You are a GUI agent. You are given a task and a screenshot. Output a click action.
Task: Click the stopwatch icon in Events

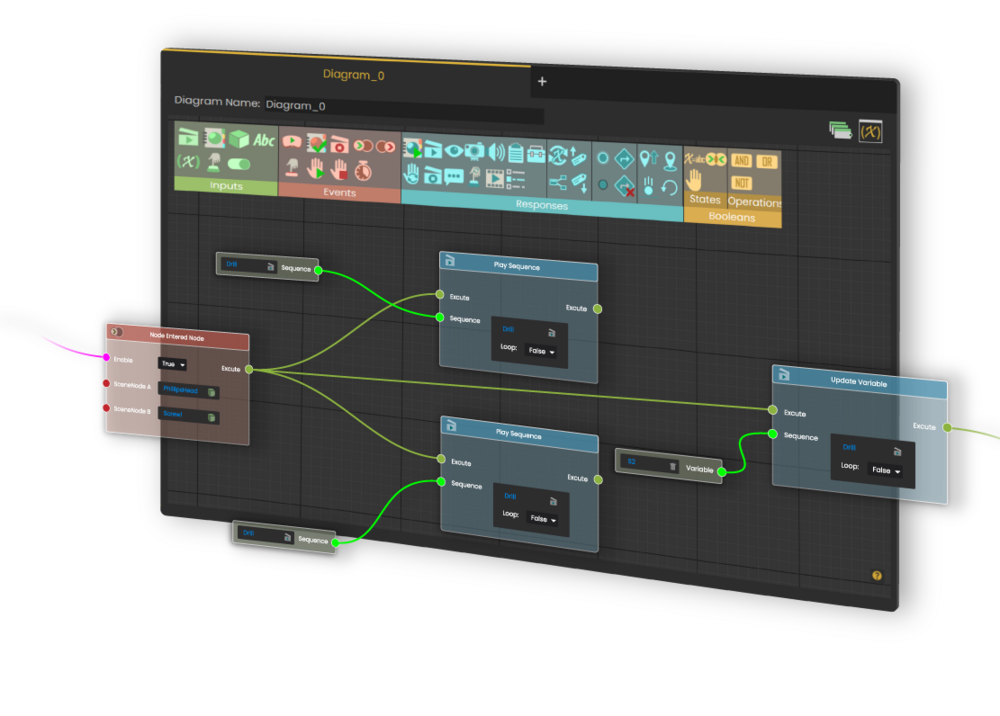click(362, 172)
